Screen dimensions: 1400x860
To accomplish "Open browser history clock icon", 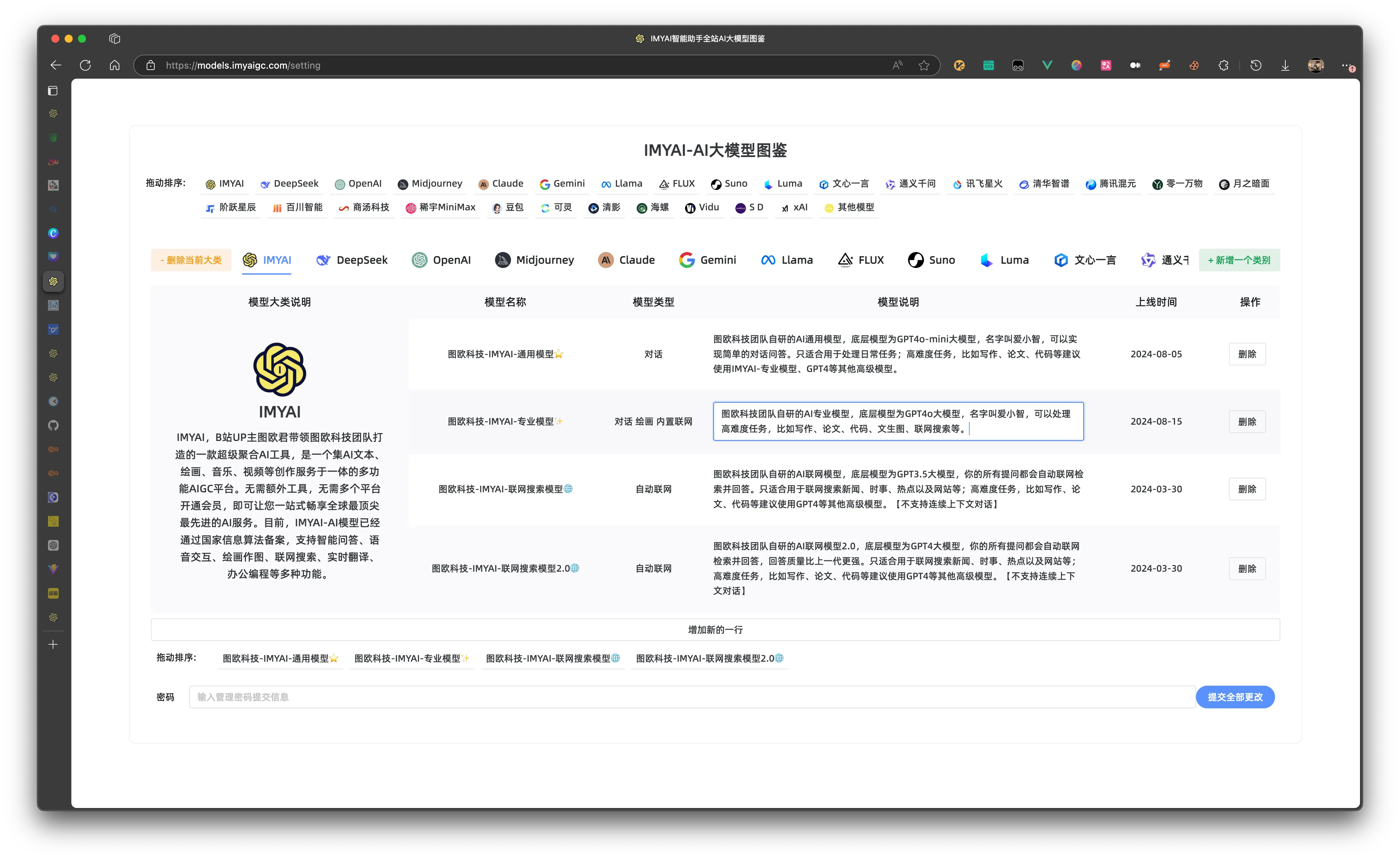I will pos(1256,65).
